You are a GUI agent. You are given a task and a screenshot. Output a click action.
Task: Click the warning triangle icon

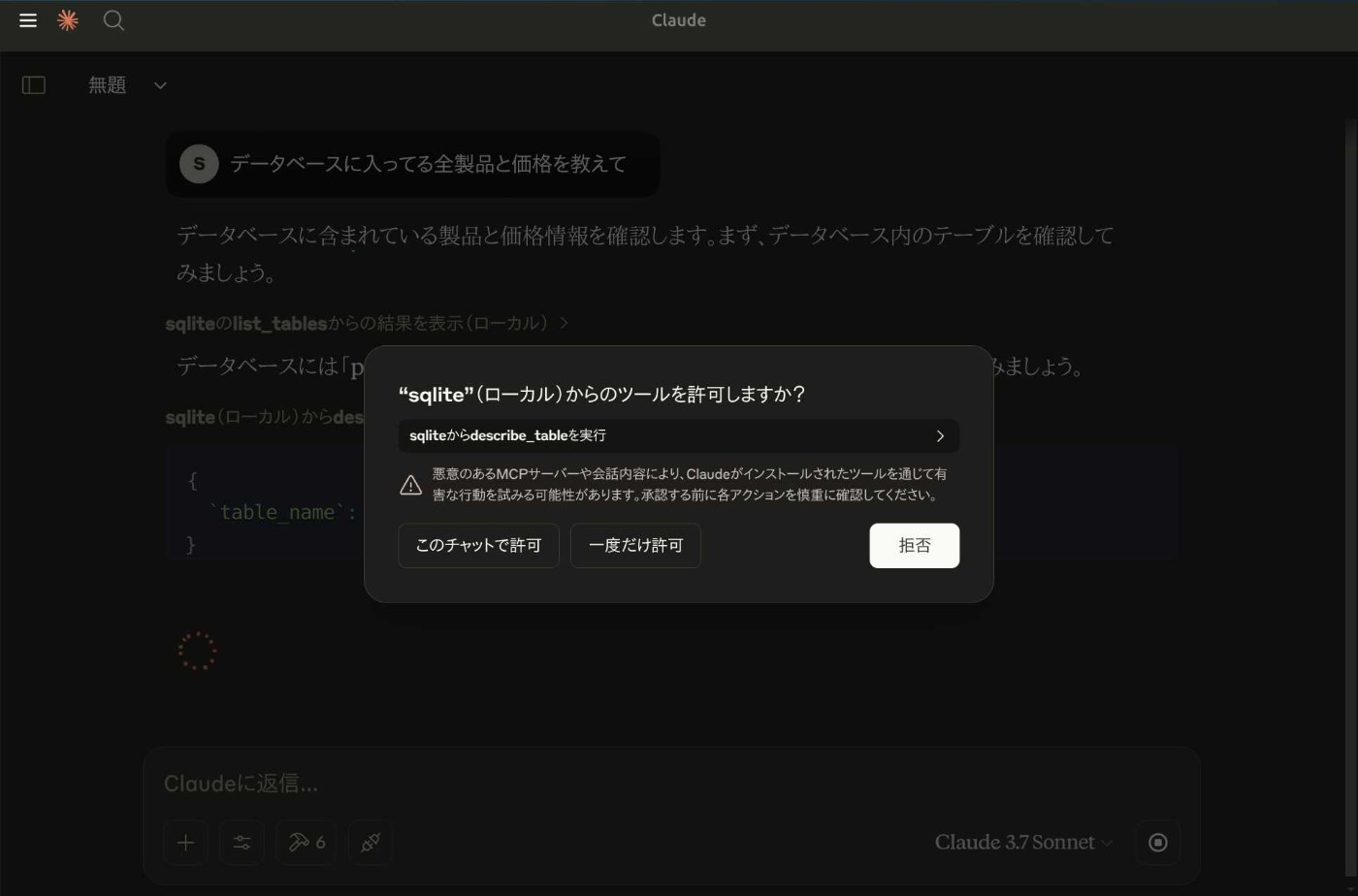tap(411, 485)
